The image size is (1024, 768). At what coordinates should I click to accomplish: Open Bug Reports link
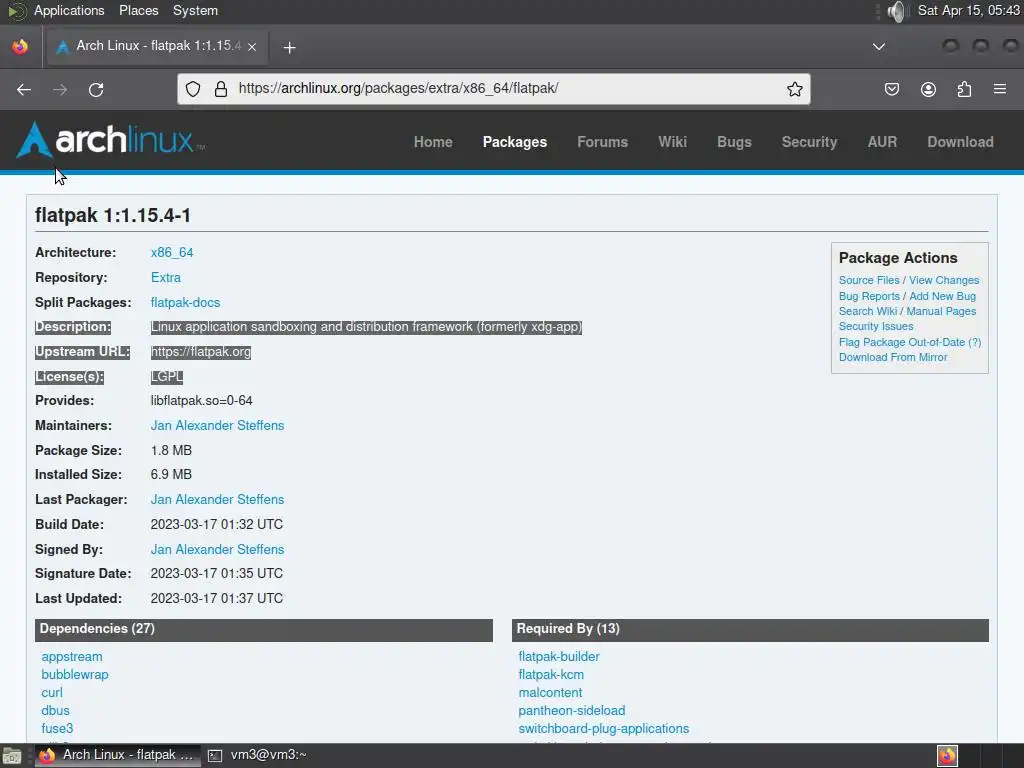(x=869, y=296)
